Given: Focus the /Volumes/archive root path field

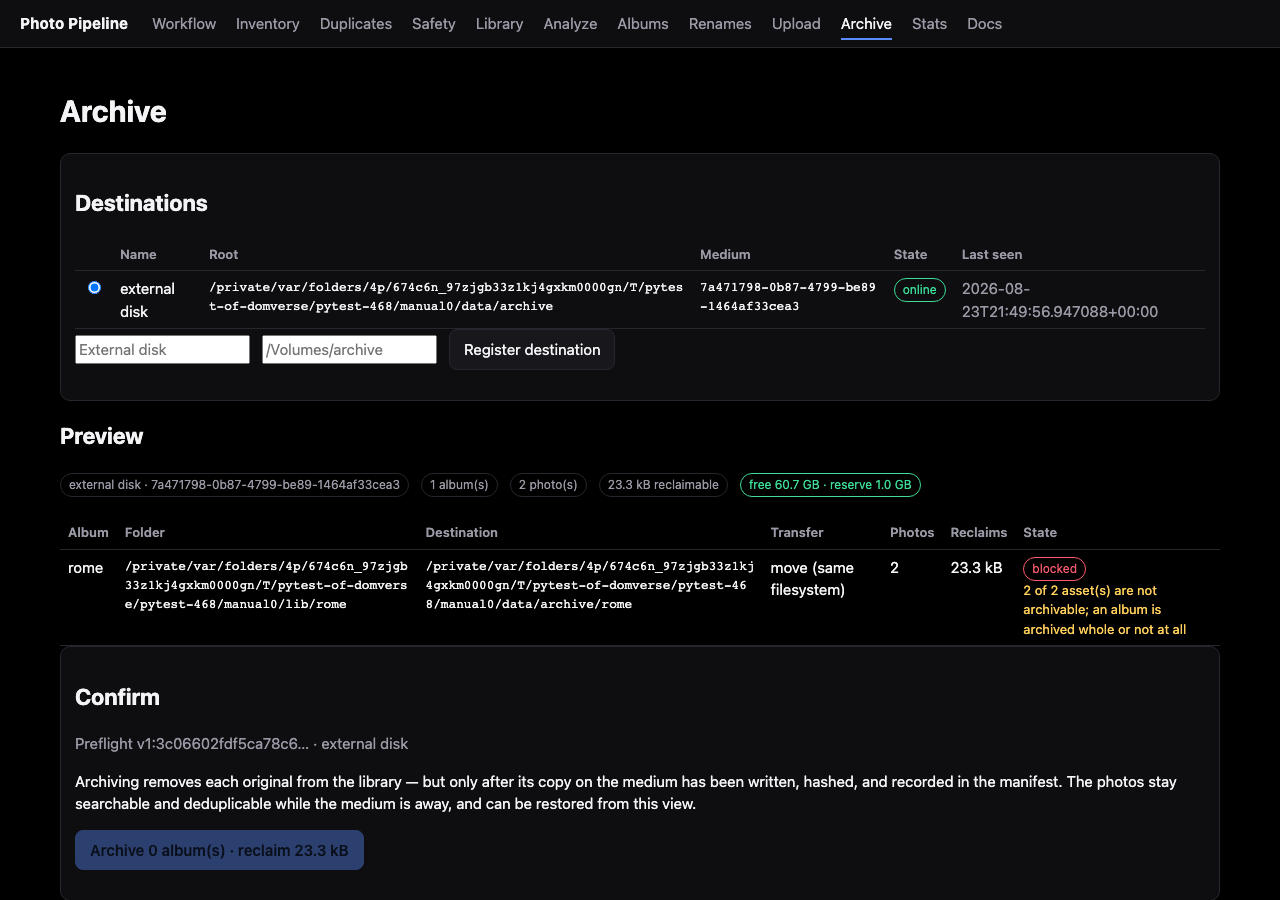Looking at the screenshot, I should click(x=349, y=349).
